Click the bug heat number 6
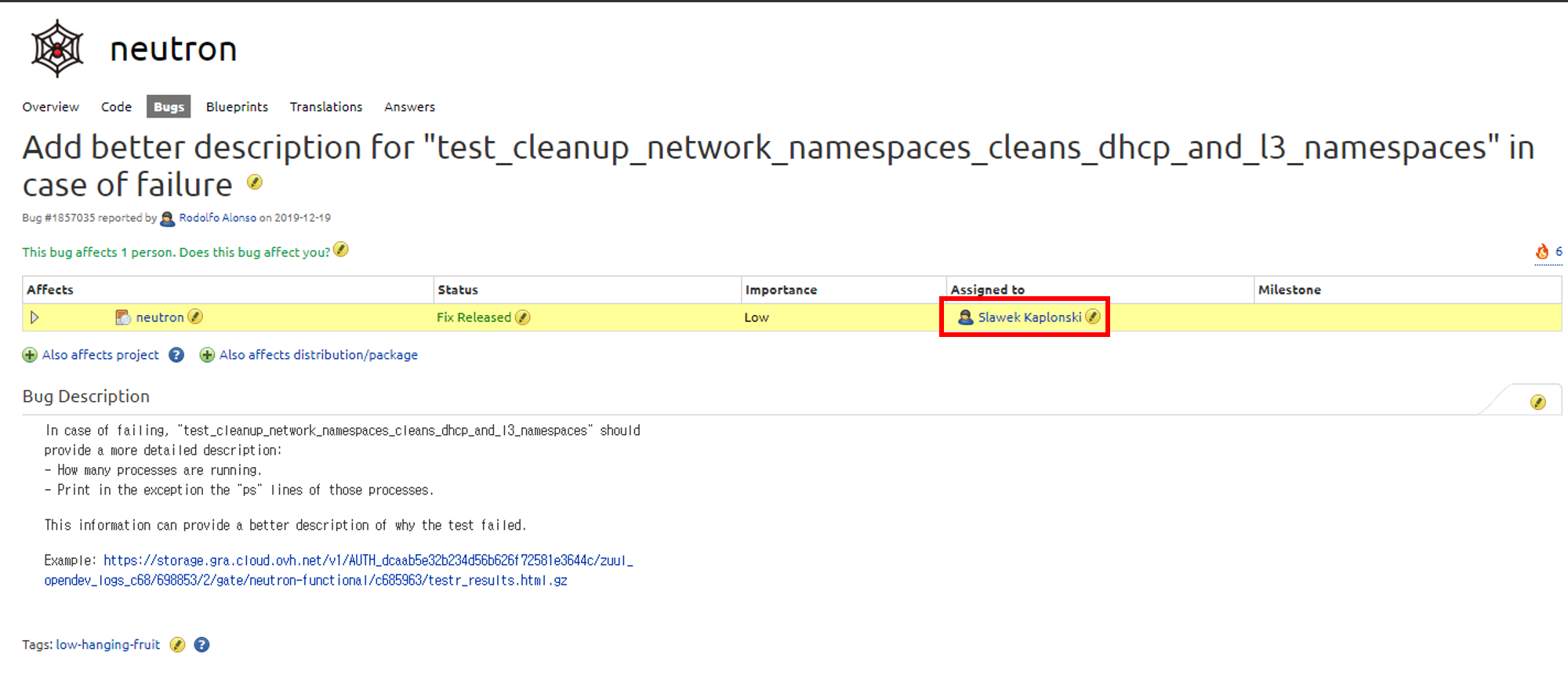1568x681 pixels. pos(1559,252)
